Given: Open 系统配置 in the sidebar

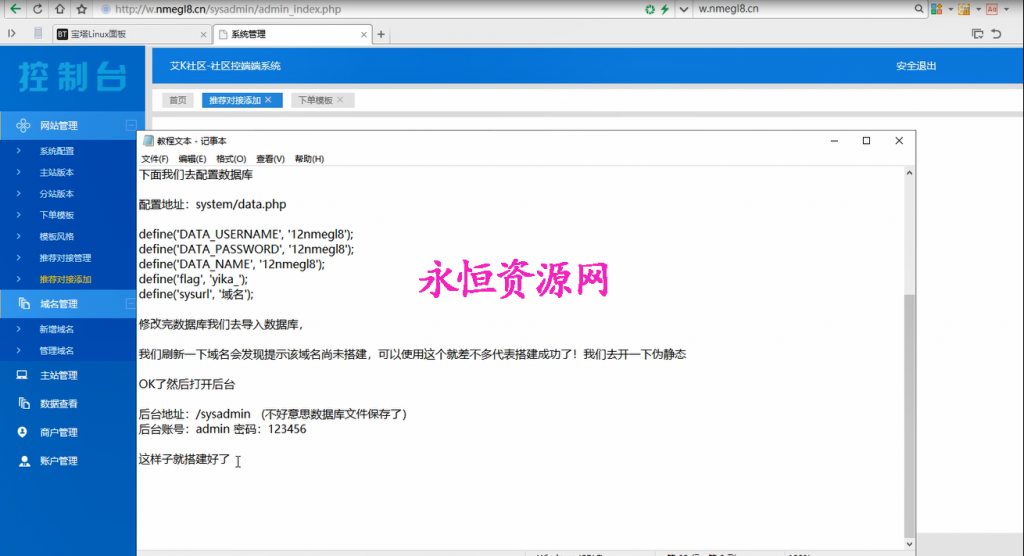Looking at the screenshot, I should (x=57, y=152).
